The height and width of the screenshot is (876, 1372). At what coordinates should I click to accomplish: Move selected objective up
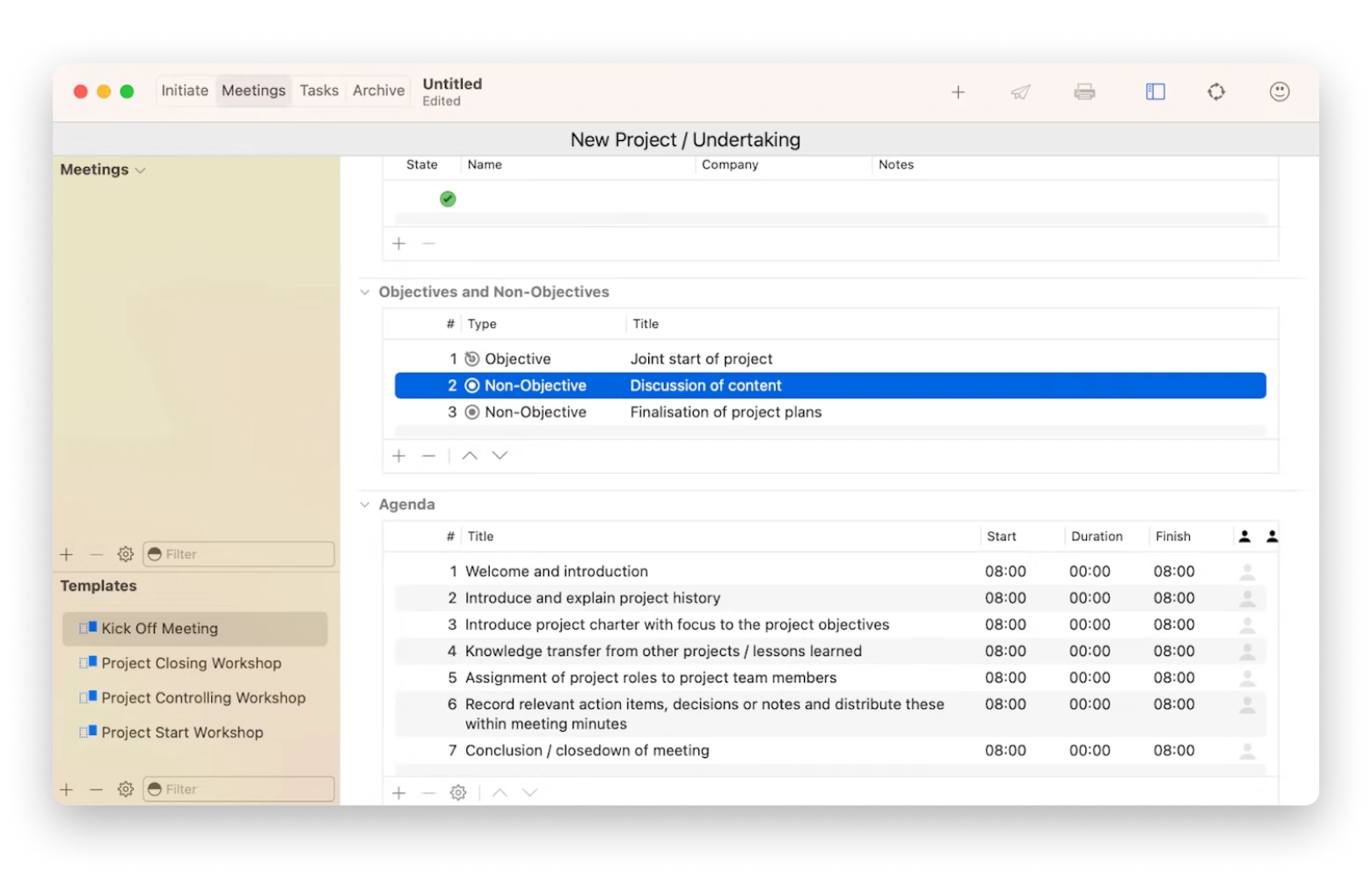(470, 456)
